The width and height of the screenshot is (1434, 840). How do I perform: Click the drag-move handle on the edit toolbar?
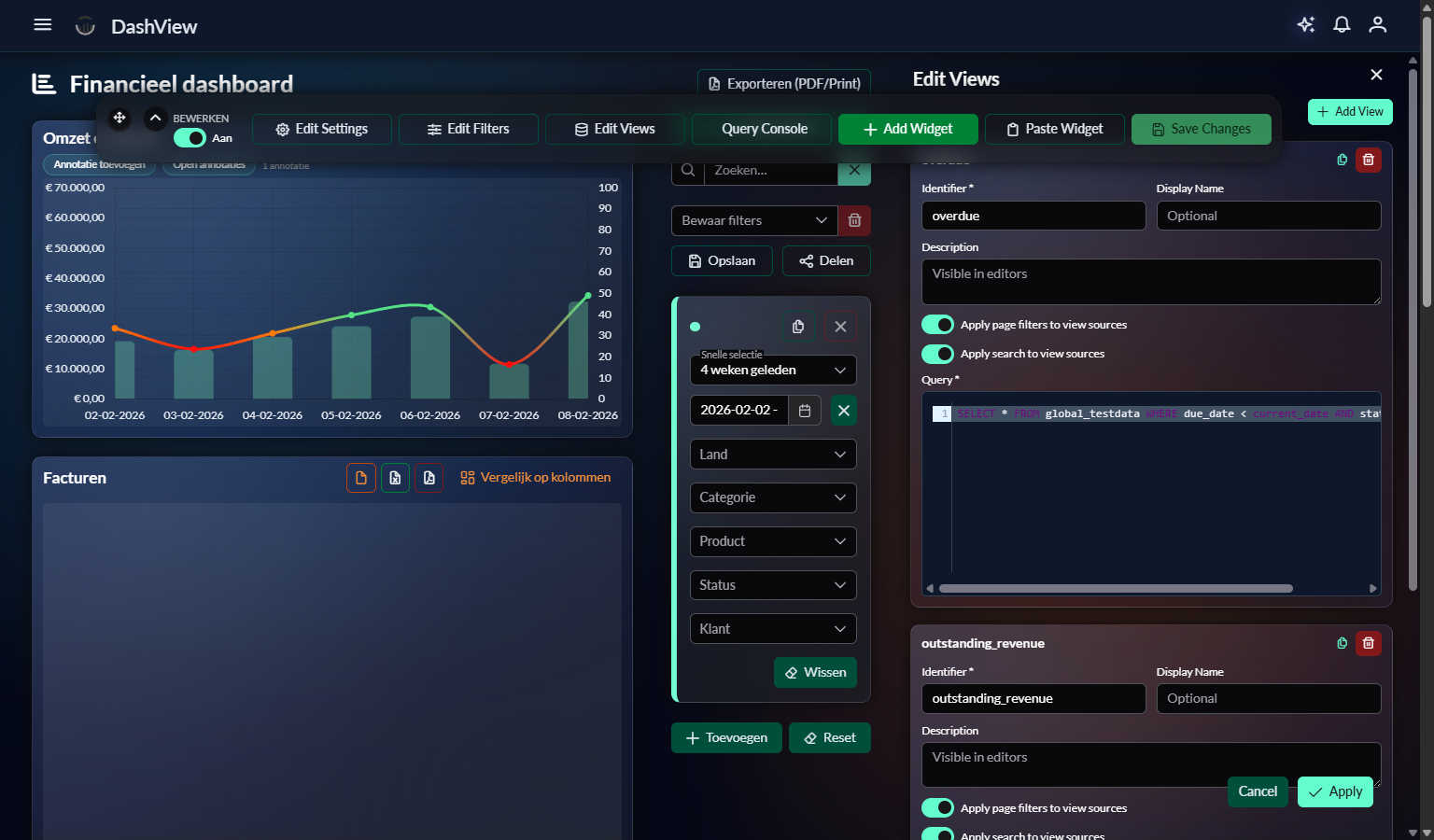(x=119, y=119)
